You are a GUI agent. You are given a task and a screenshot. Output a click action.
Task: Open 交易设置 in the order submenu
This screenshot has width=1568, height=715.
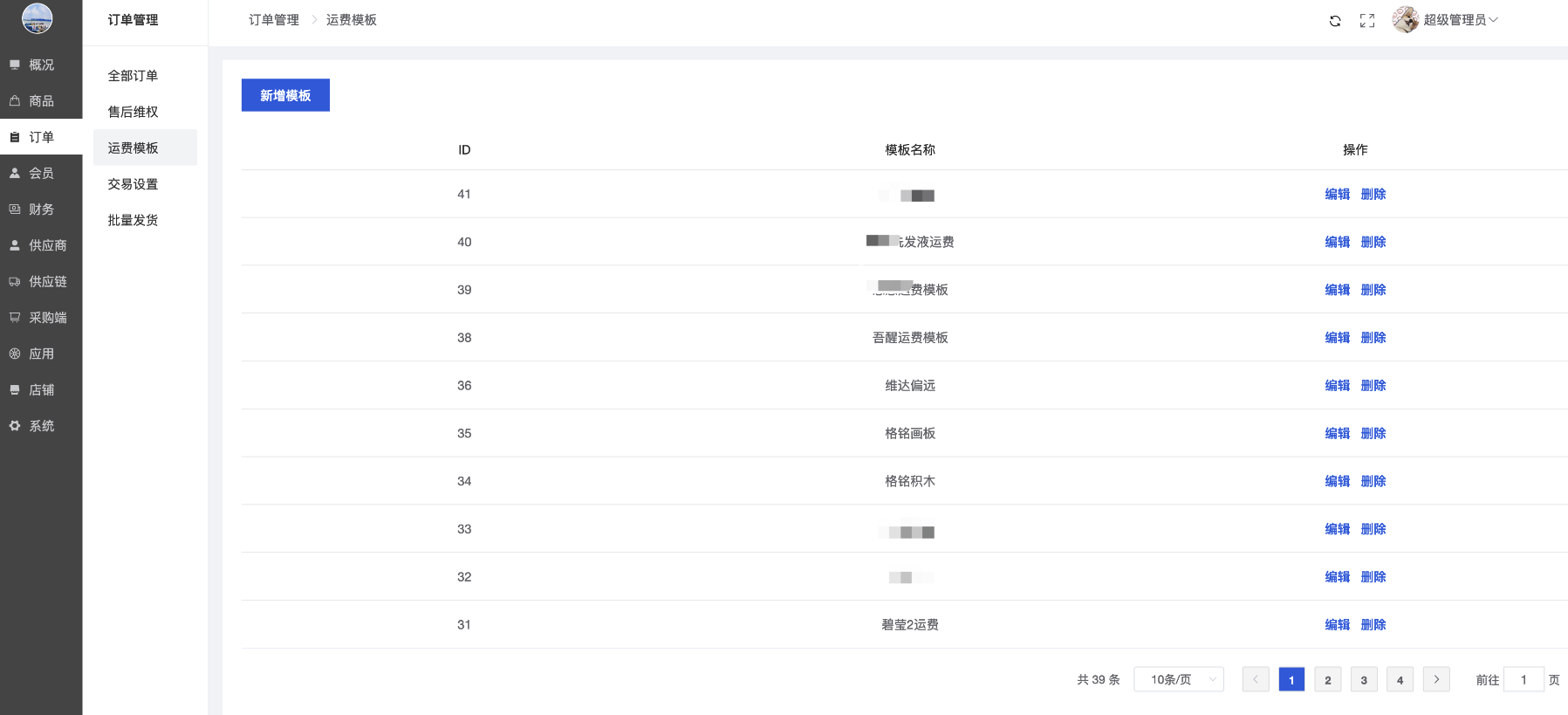133,184
